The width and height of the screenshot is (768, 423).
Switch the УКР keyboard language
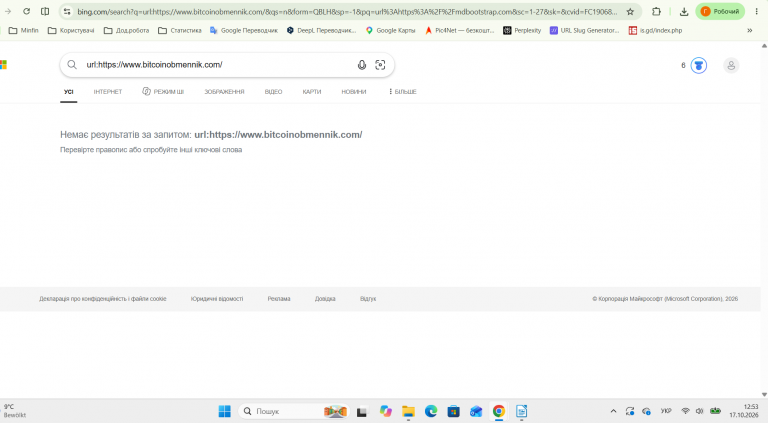click(666, 411)
